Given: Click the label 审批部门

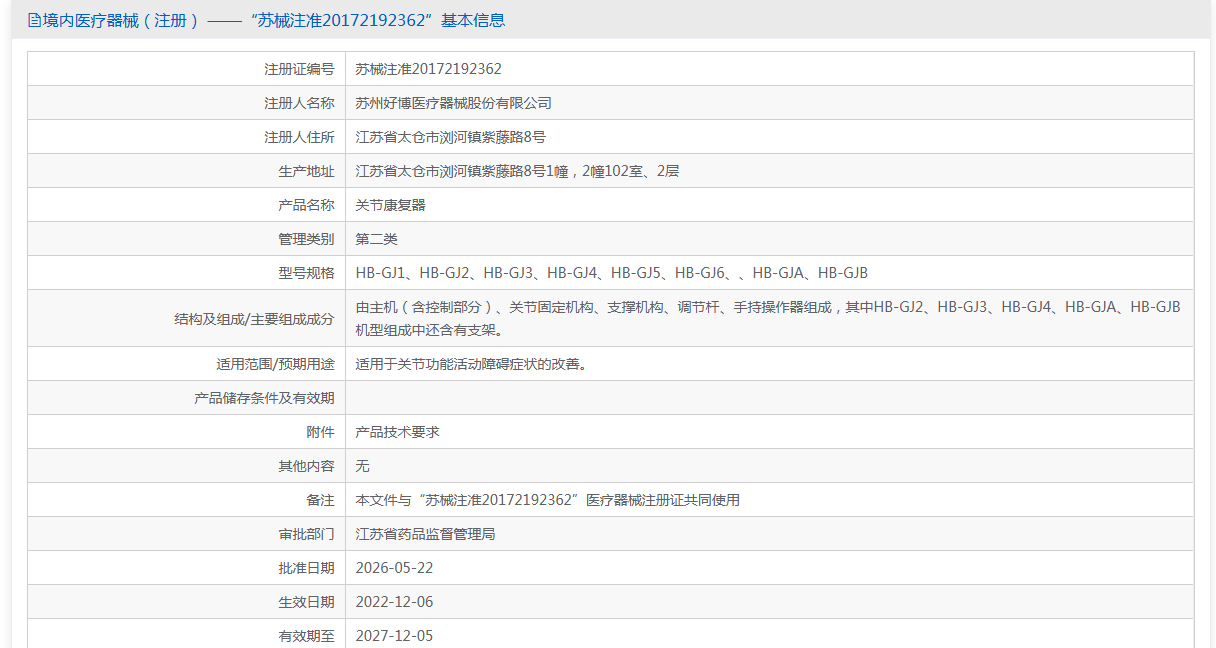Looking at the screenshot, I should 306,534.
